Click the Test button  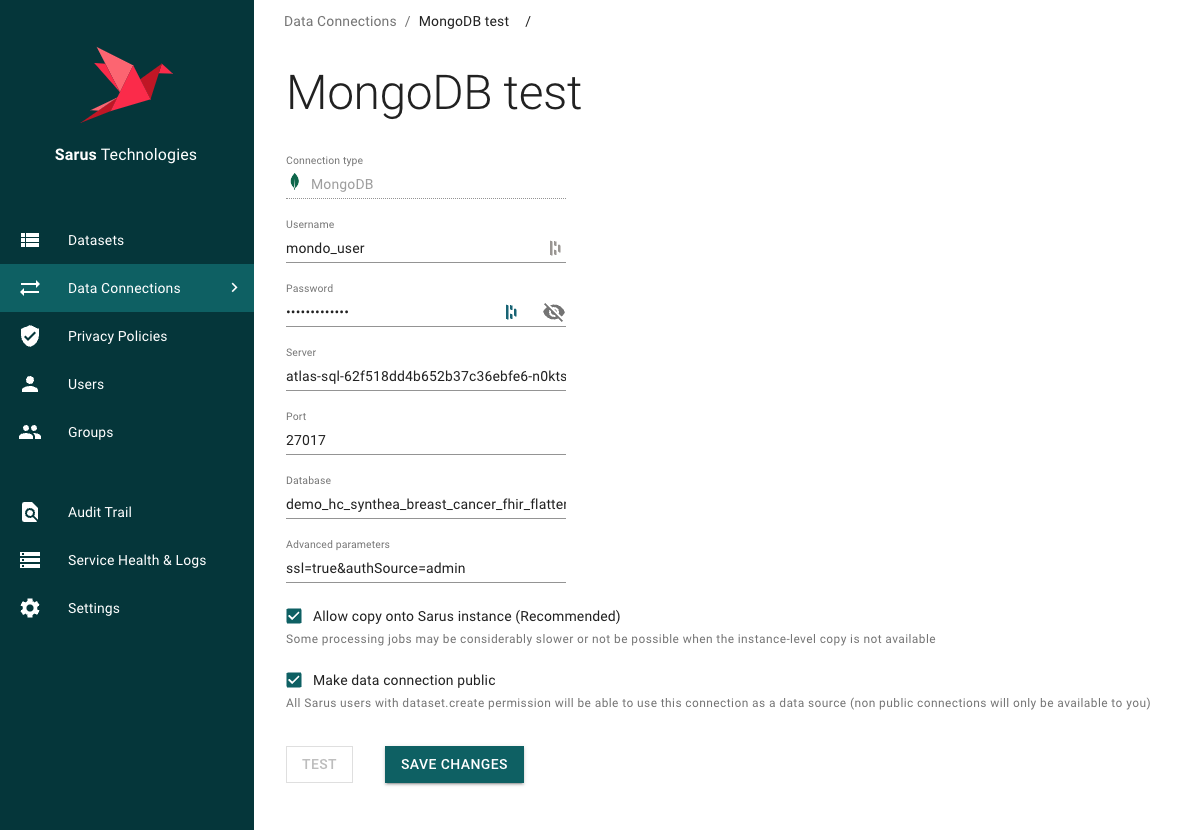[x=319, y=764]
